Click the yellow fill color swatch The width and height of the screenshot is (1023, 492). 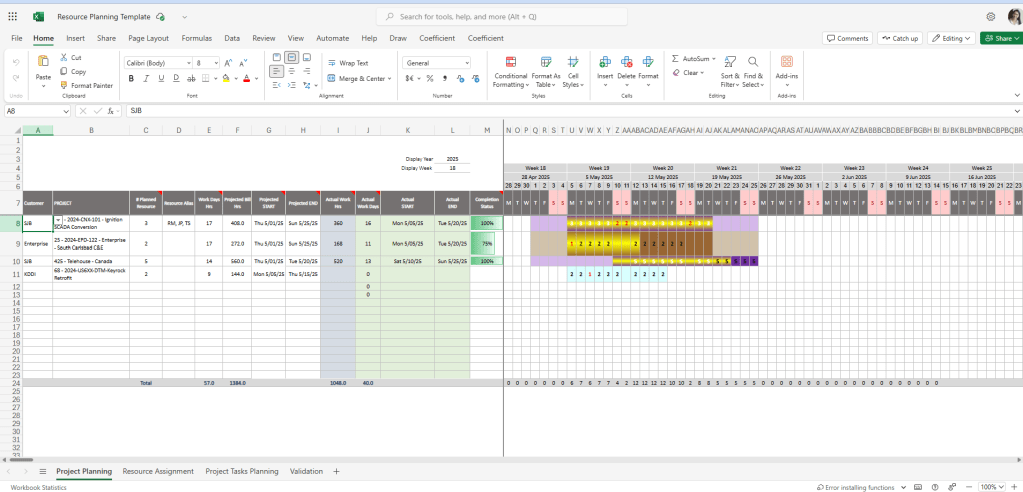[x=226, y=78]
